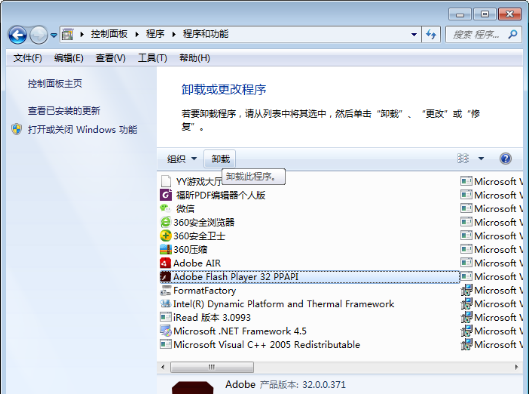Expand the arrow after 控制面板 breadcrumb
The height and width of the screenshot is (394, 530).
coord(137,34)
